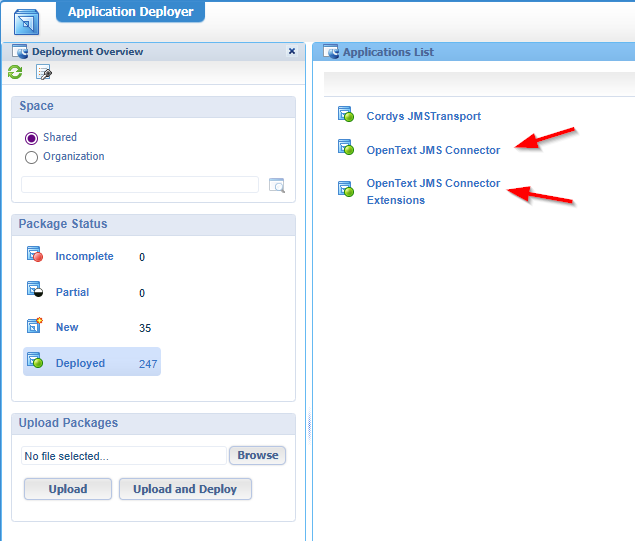Click the view details icon beside refresh
The width and height of the screenshot is (635, 541).
[43, 72]
